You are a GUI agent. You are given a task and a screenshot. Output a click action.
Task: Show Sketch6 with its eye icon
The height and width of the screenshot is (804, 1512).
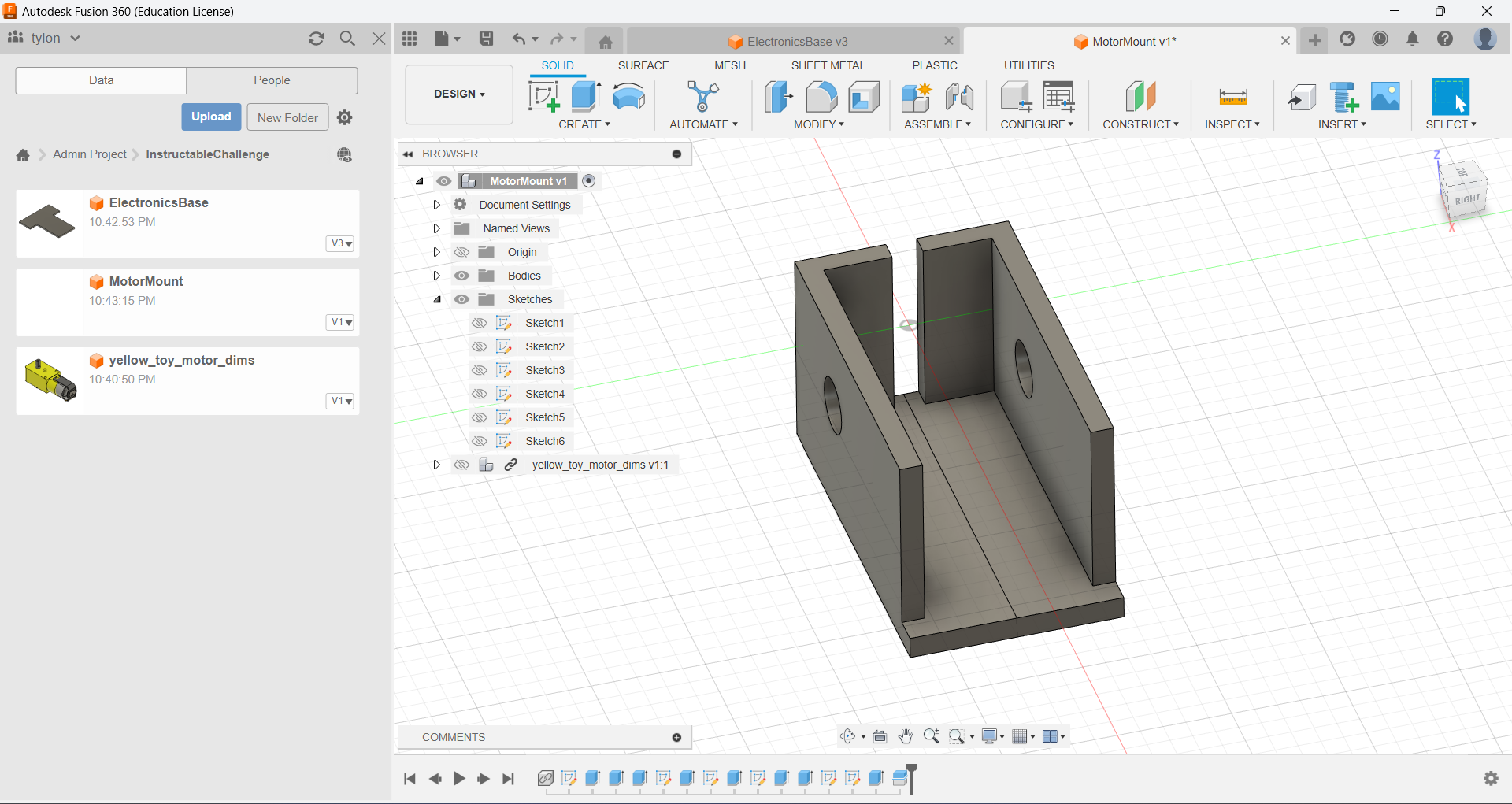tap(479, 441)
